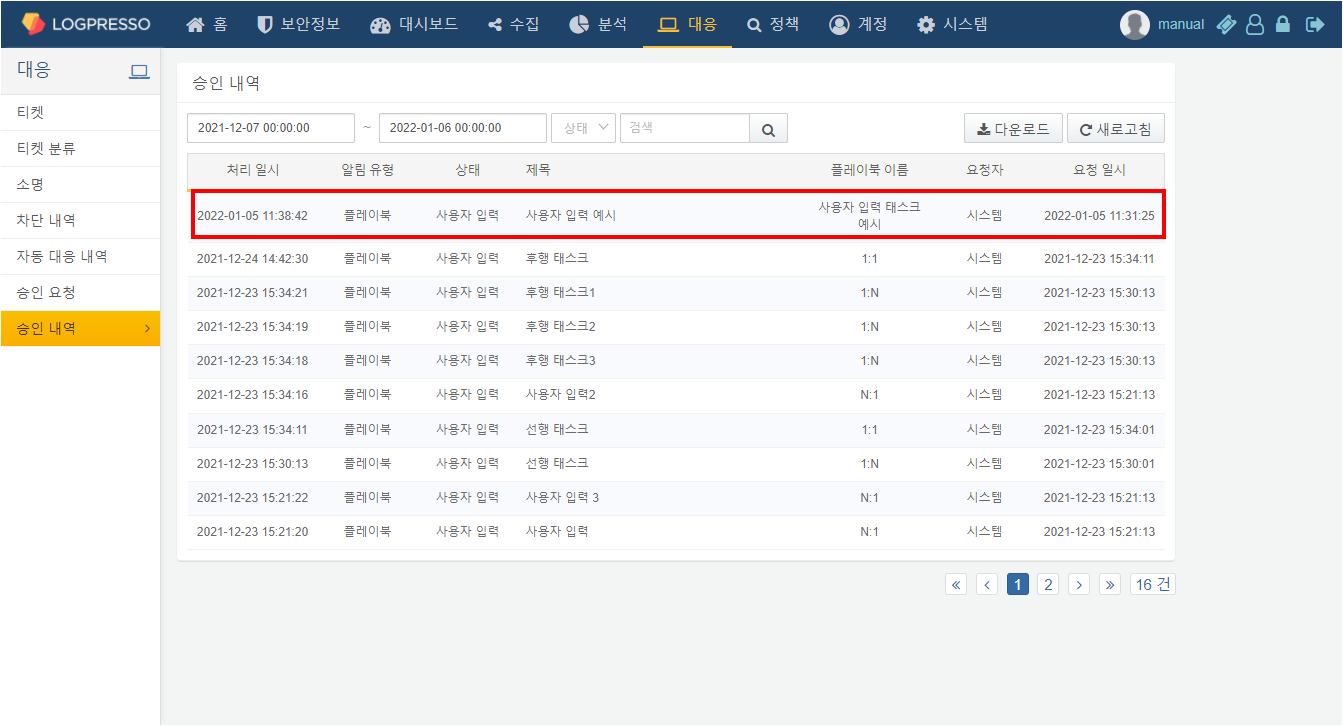The image size is (1343, 726).
Task: Select 자동 대응 내역 in the sidebar
Action: tap(80, 257)
